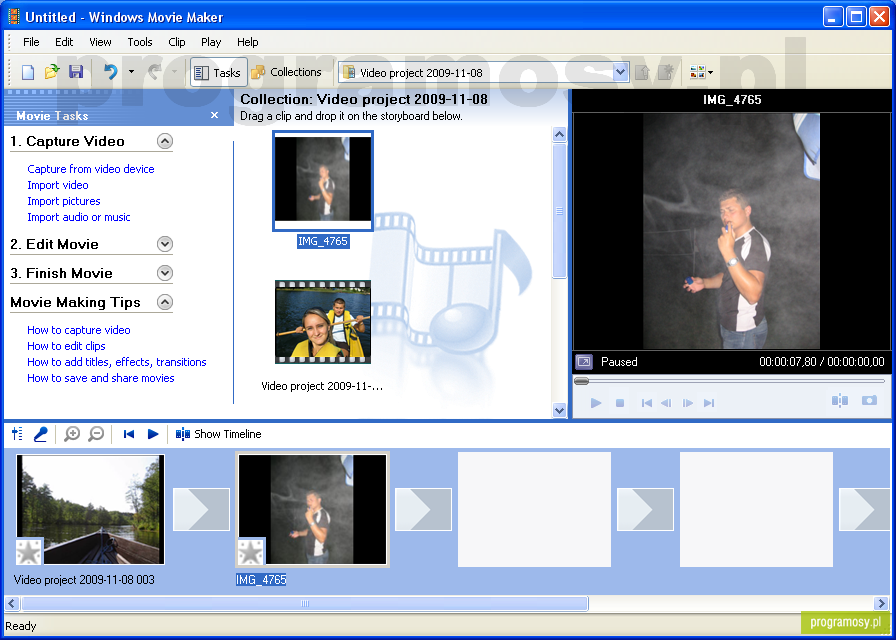Image resolution: width=896 pixels, height=640 pixels.
Task: Save project with floppy disk icon
Action: [76, 72]
